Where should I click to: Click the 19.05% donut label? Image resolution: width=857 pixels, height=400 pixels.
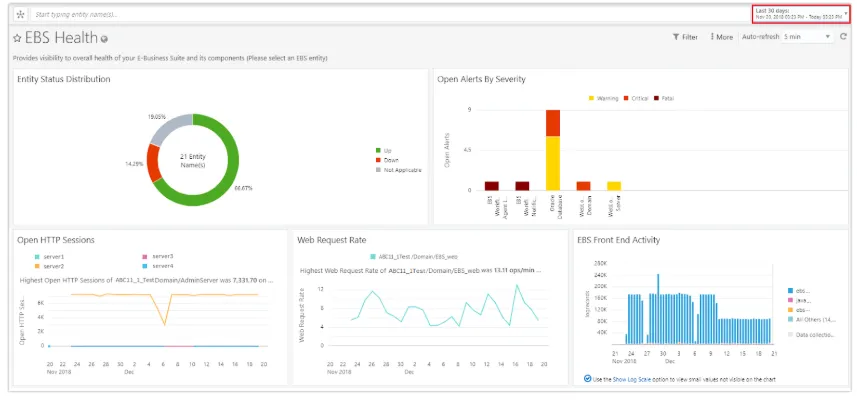click(157, 116)
